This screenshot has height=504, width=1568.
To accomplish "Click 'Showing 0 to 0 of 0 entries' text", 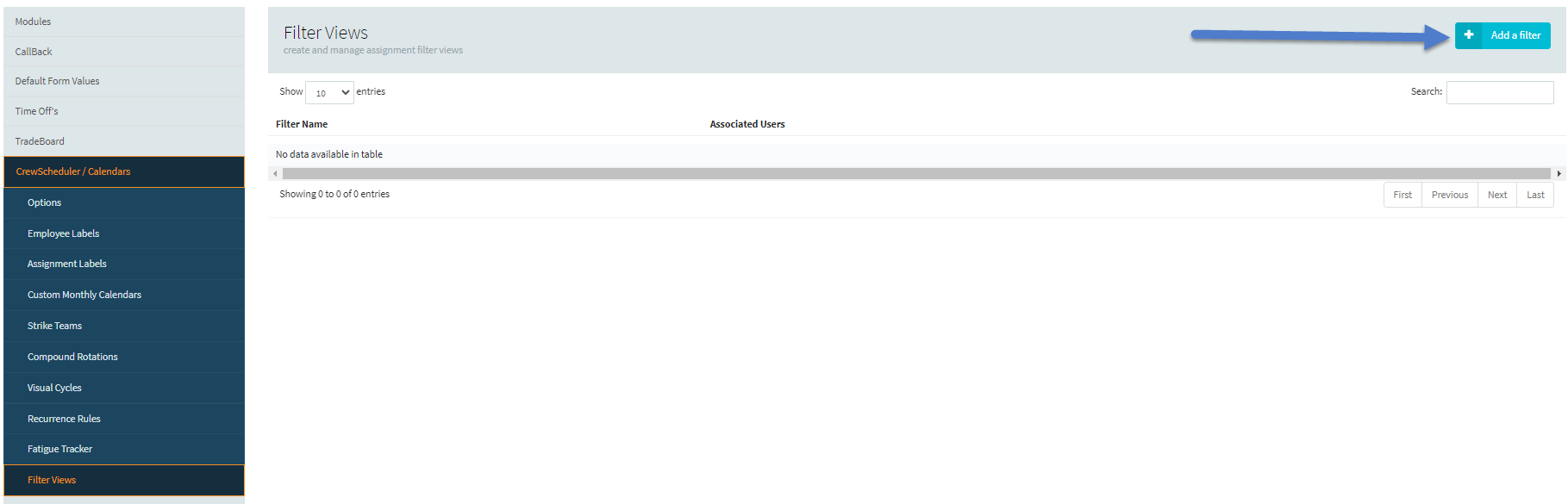I will click(x=334, y=194).
